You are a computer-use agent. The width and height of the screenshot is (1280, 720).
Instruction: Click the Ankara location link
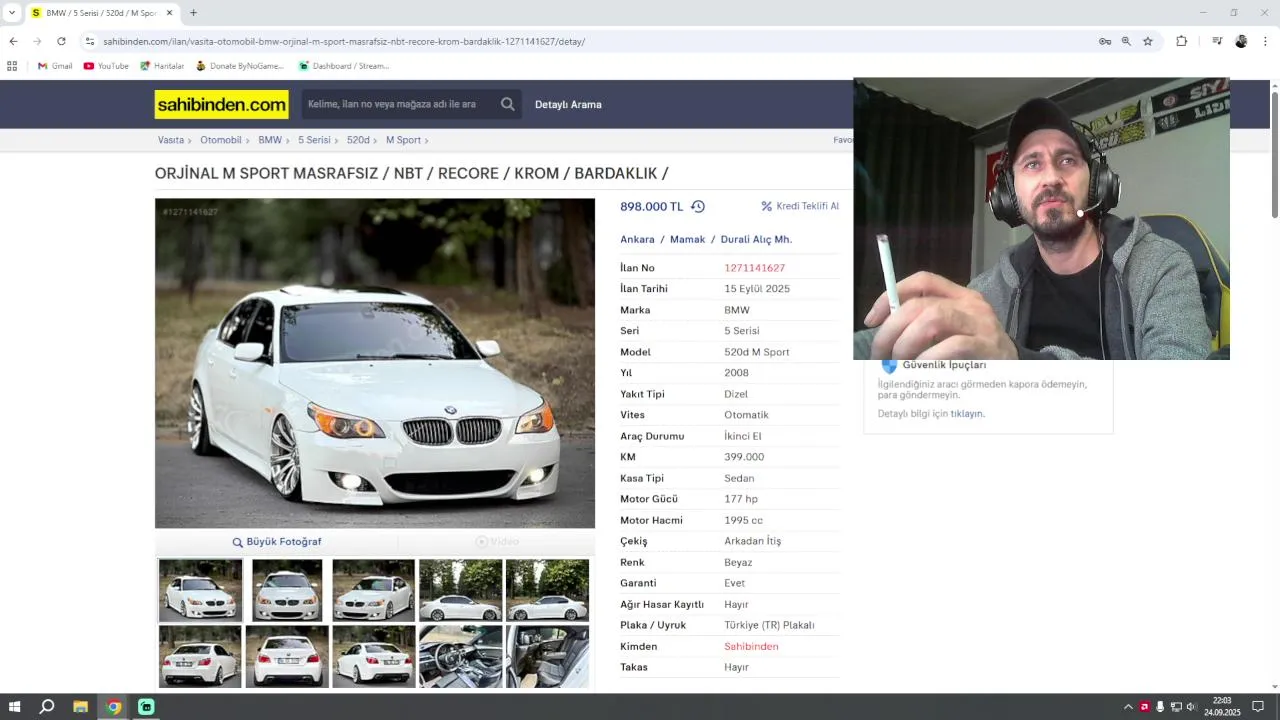637,239
